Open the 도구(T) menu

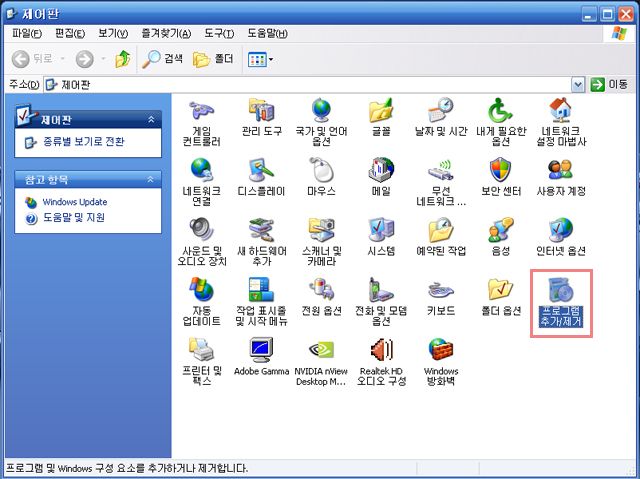point(219,33)
